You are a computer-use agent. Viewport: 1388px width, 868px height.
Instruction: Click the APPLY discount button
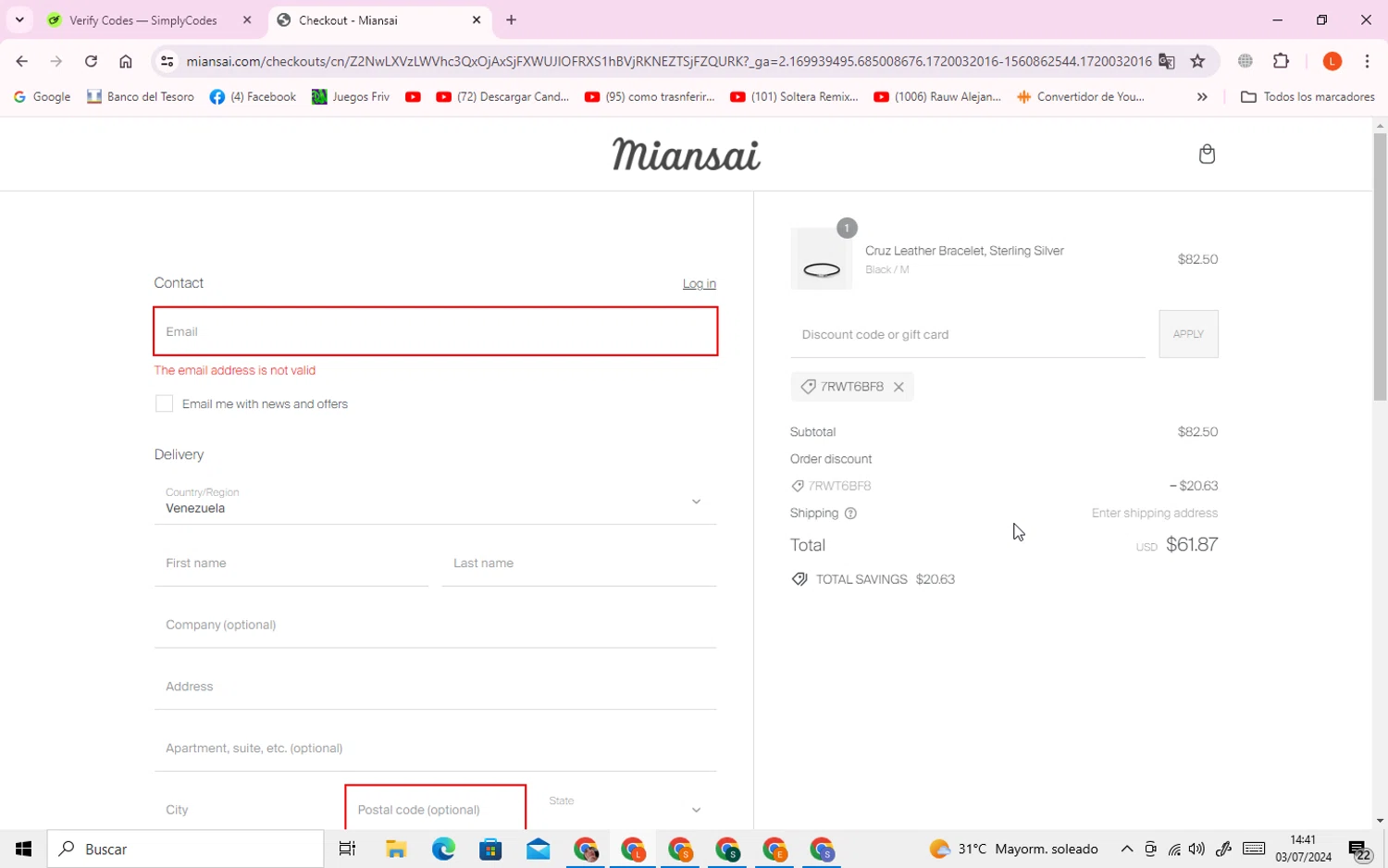1188,334
